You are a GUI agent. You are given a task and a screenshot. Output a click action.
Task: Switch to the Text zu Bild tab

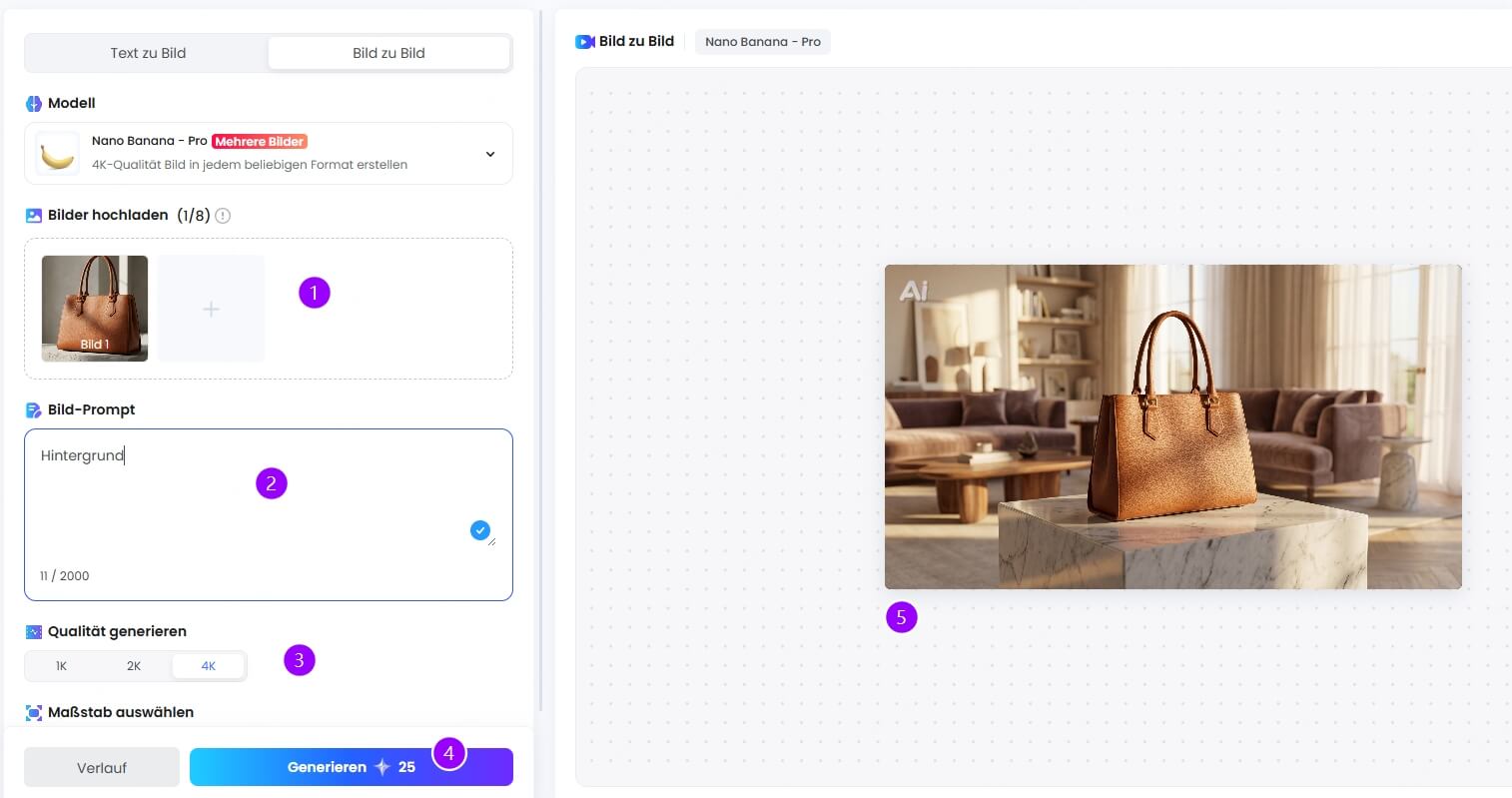coord(148,53)
